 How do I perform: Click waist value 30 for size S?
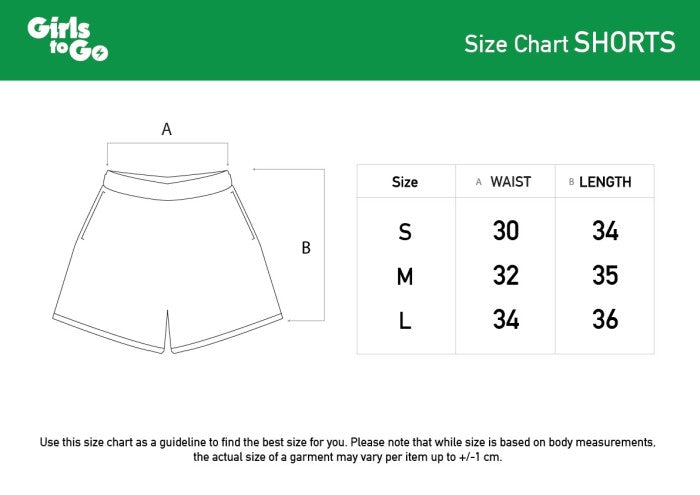pos(506,231)
